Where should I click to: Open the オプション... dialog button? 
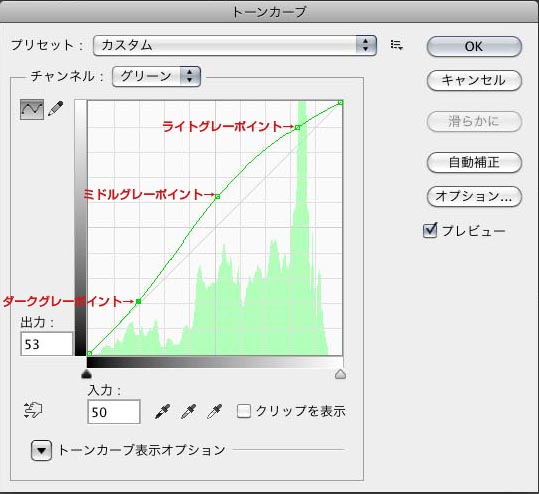point(474,196)
